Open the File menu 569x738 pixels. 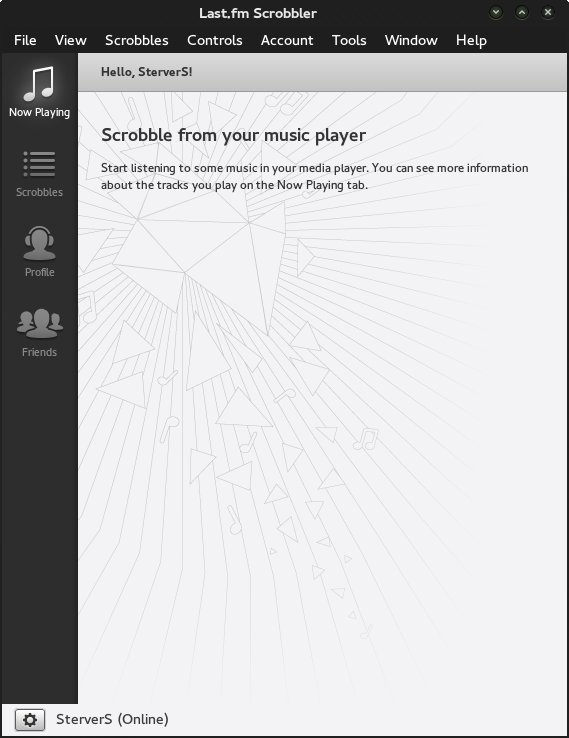pos(25,40)
